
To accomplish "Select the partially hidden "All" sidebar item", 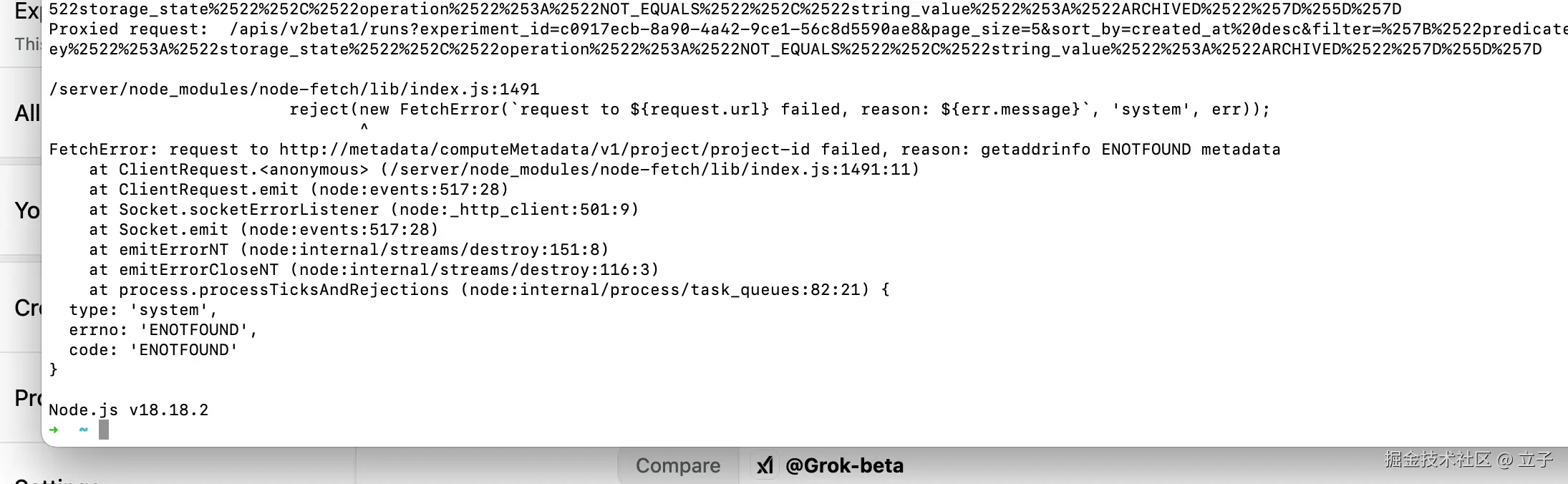I will point(27,113).
